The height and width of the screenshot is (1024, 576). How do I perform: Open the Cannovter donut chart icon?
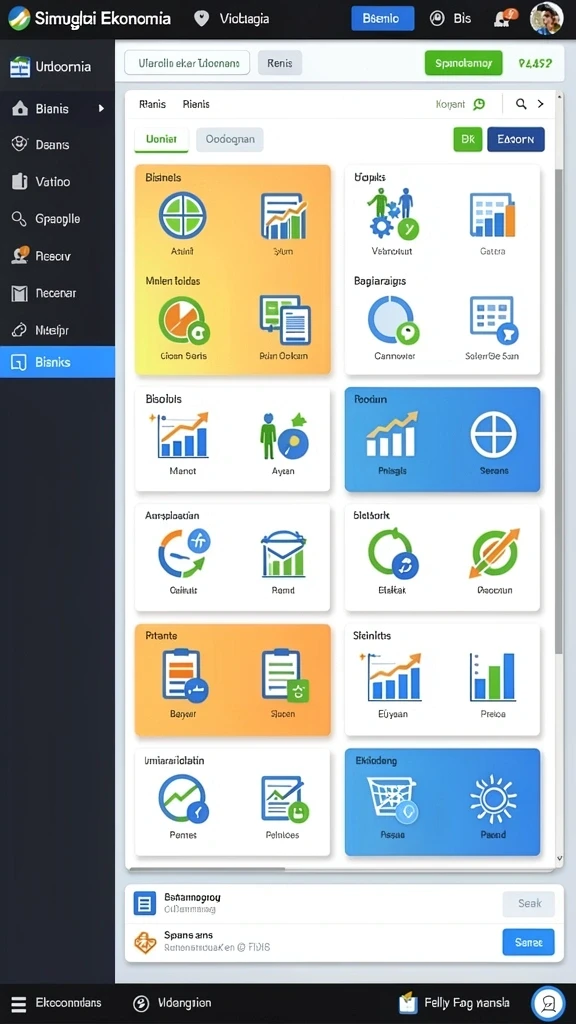[392, 320]
